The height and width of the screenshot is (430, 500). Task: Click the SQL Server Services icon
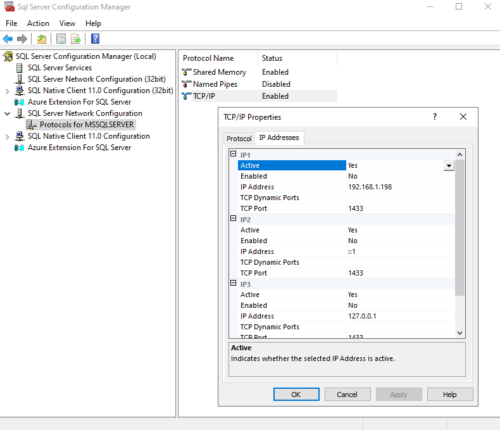point(19,68)
